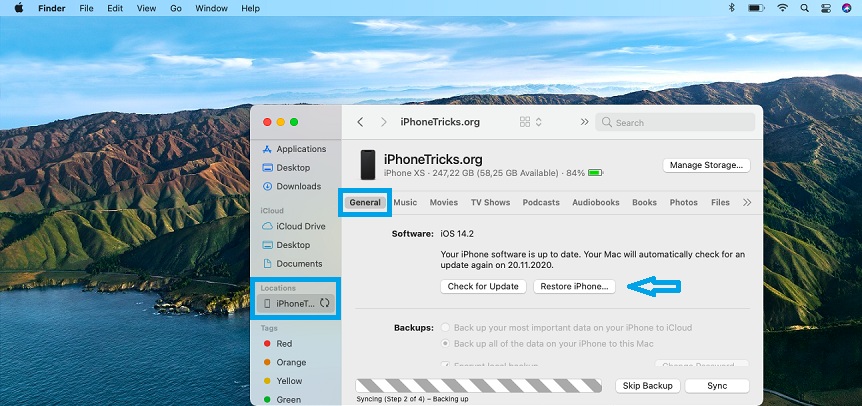This screenshot has height=406, width=862.
Task: Open the Window menu
Action: pyautogui.click(x=212, y=8)
